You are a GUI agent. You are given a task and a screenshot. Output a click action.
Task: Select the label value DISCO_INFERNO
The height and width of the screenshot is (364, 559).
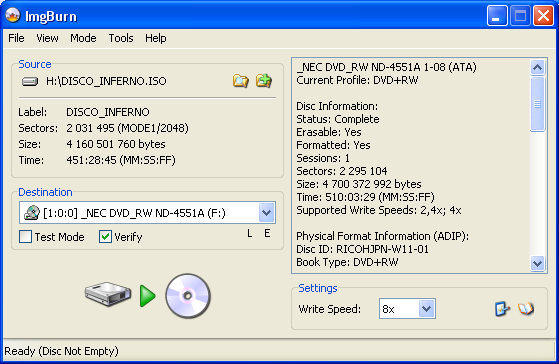pyautogui.click(x=108, y=112)
